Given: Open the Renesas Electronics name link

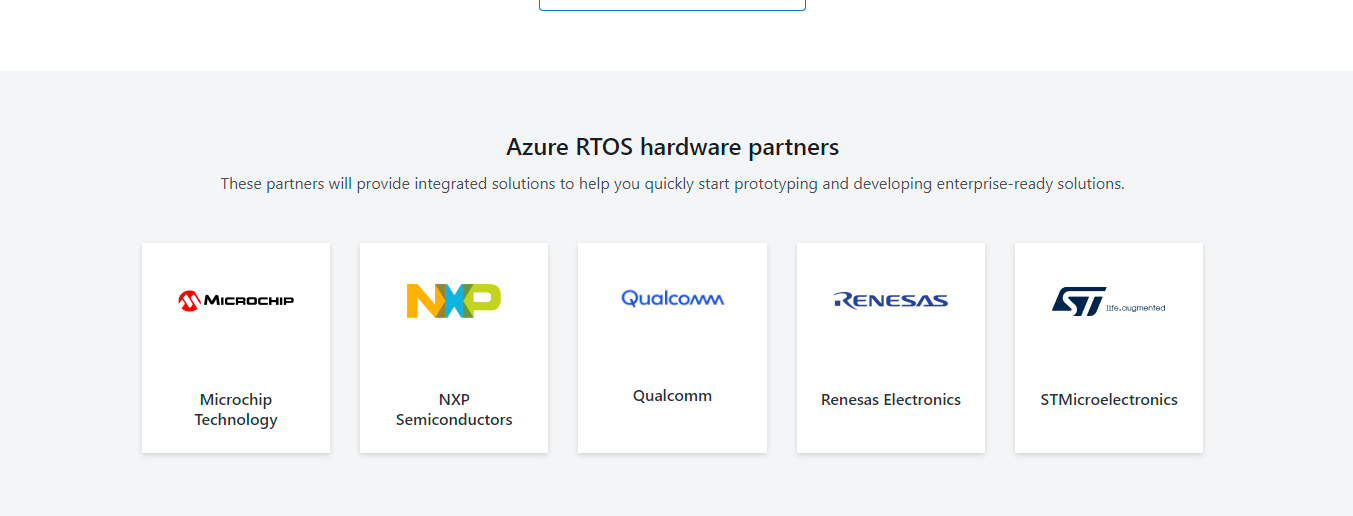Looking at the screenshot, I should (x=890, y=400).
